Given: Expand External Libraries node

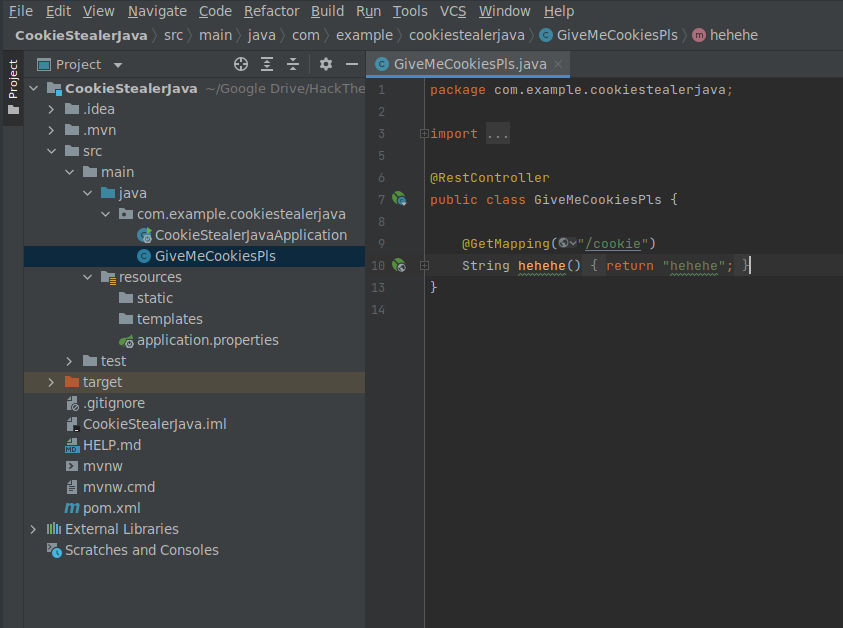Looking at the screenshot, I should point(34,529).
